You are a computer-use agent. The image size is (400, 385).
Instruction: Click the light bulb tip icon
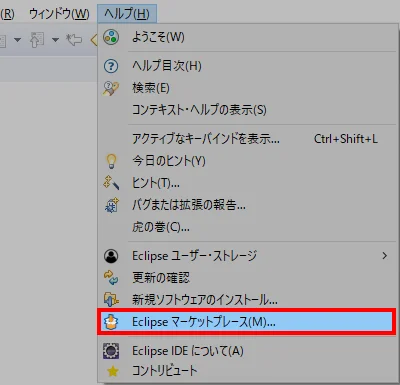pyautogui.click(x=111, y=161)
